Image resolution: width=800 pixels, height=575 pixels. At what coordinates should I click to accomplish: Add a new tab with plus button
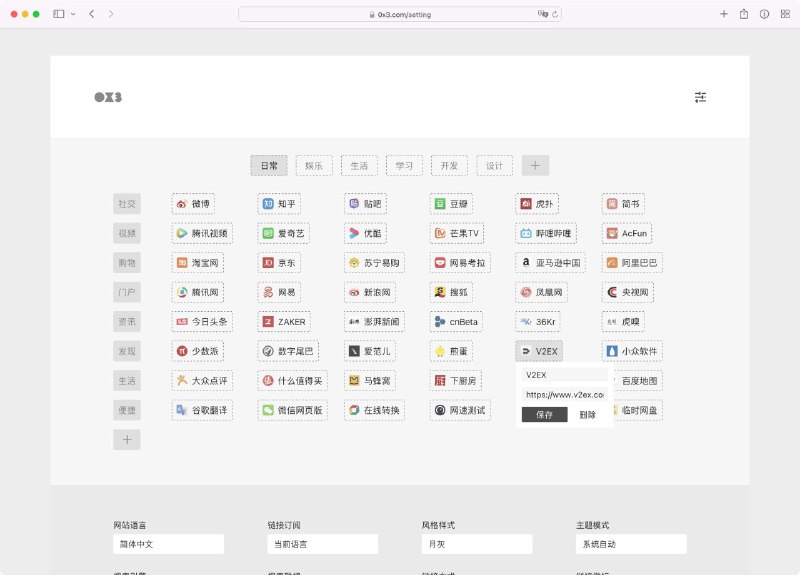point(535,166)
